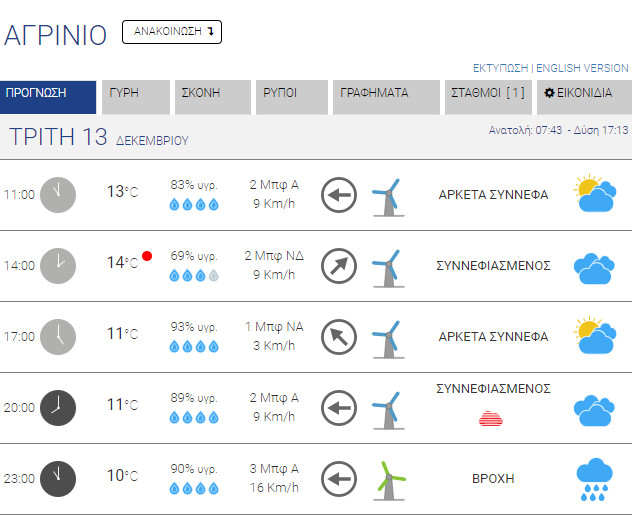Click the red dot beside 14°C

tap(147, 256)
